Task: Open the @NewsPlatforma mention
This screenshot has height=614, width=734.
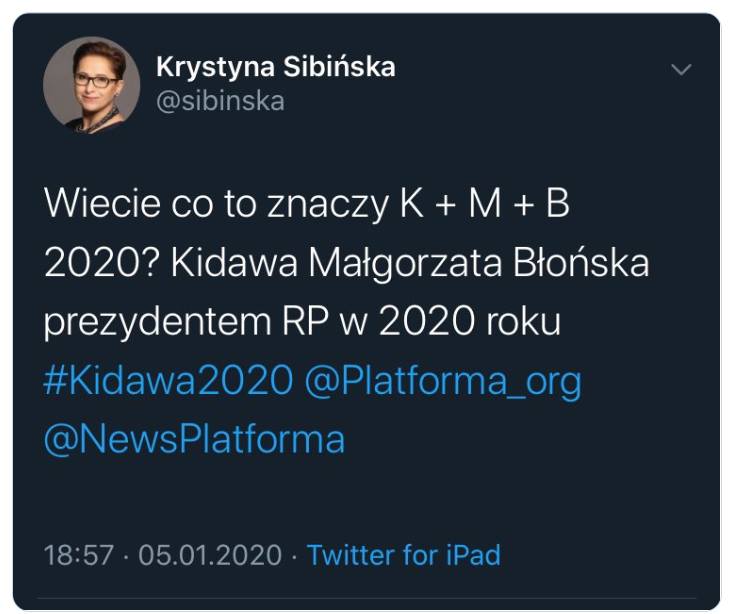Action: [194, 439]
